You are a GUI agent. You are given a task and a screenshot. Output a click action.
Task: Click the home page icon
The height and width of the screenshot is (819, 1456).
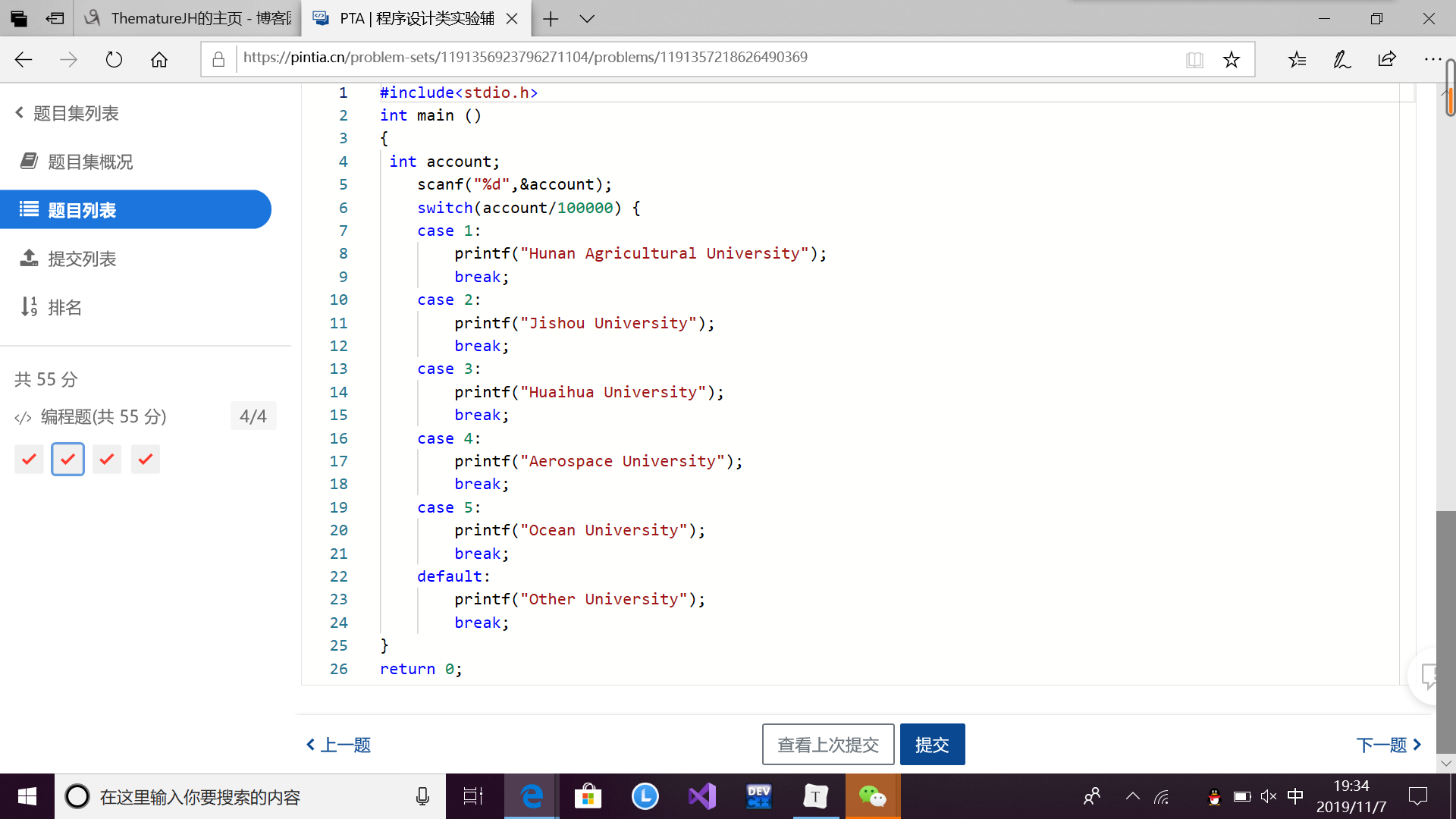tap(159, 60)
